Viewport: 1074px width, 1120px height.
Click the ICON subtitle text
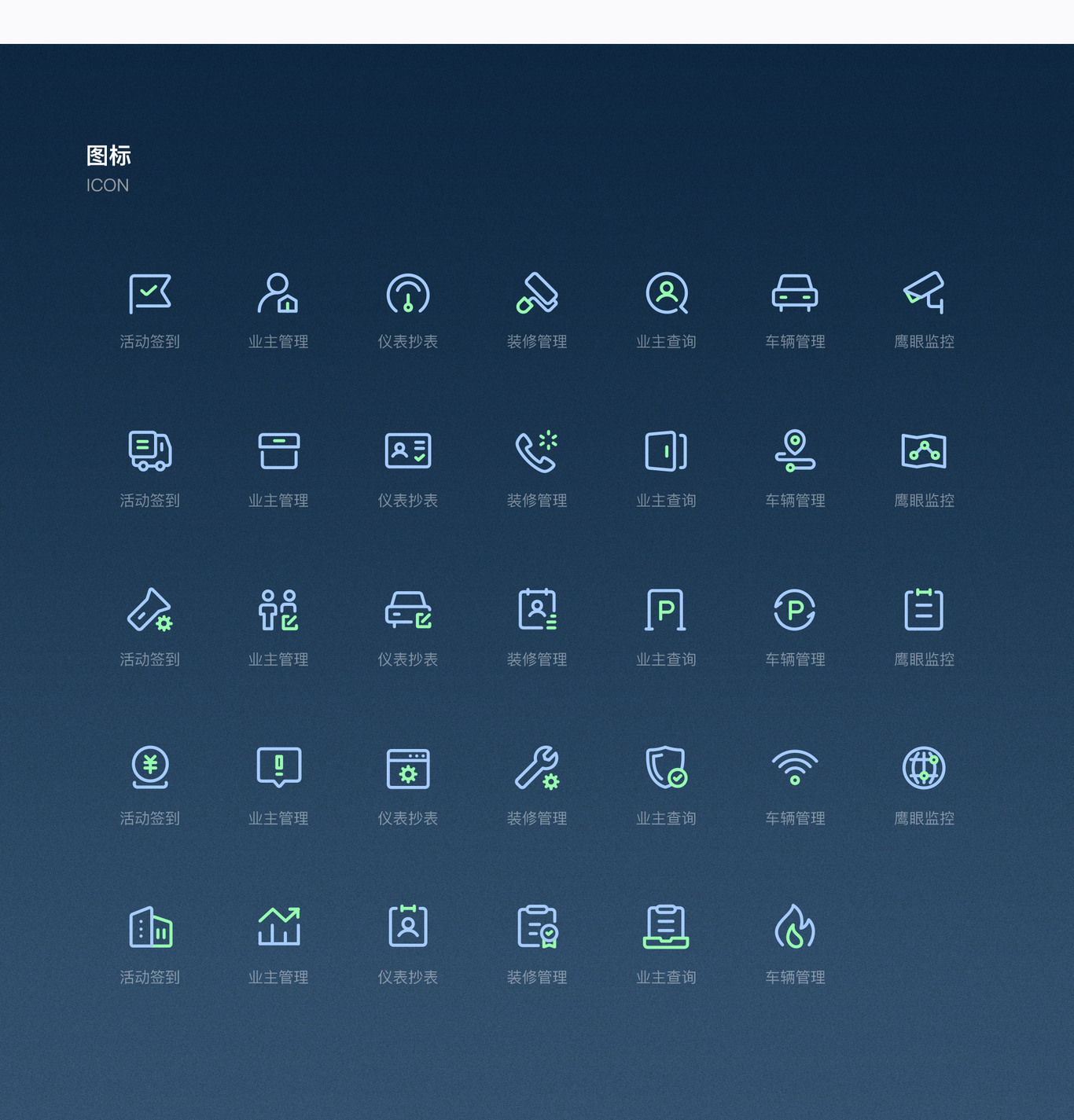108,185
